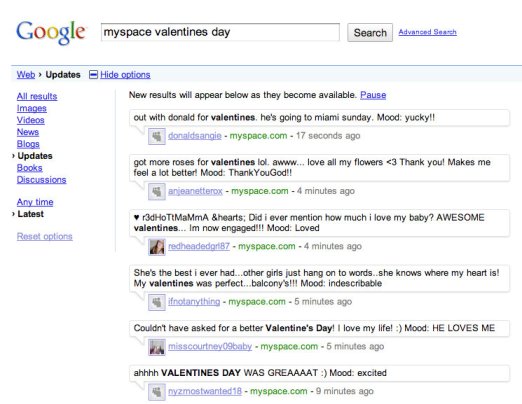Select Videos in sidebar

point(31,120)
